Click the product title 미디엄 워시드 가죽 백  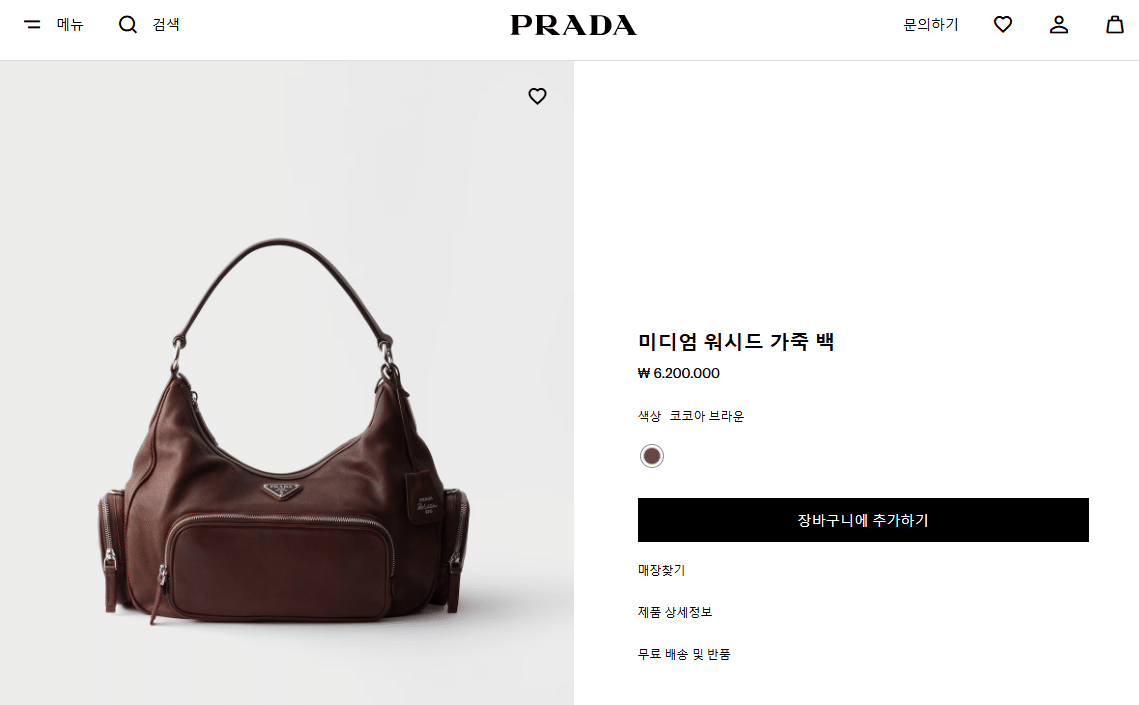(736, 341)
